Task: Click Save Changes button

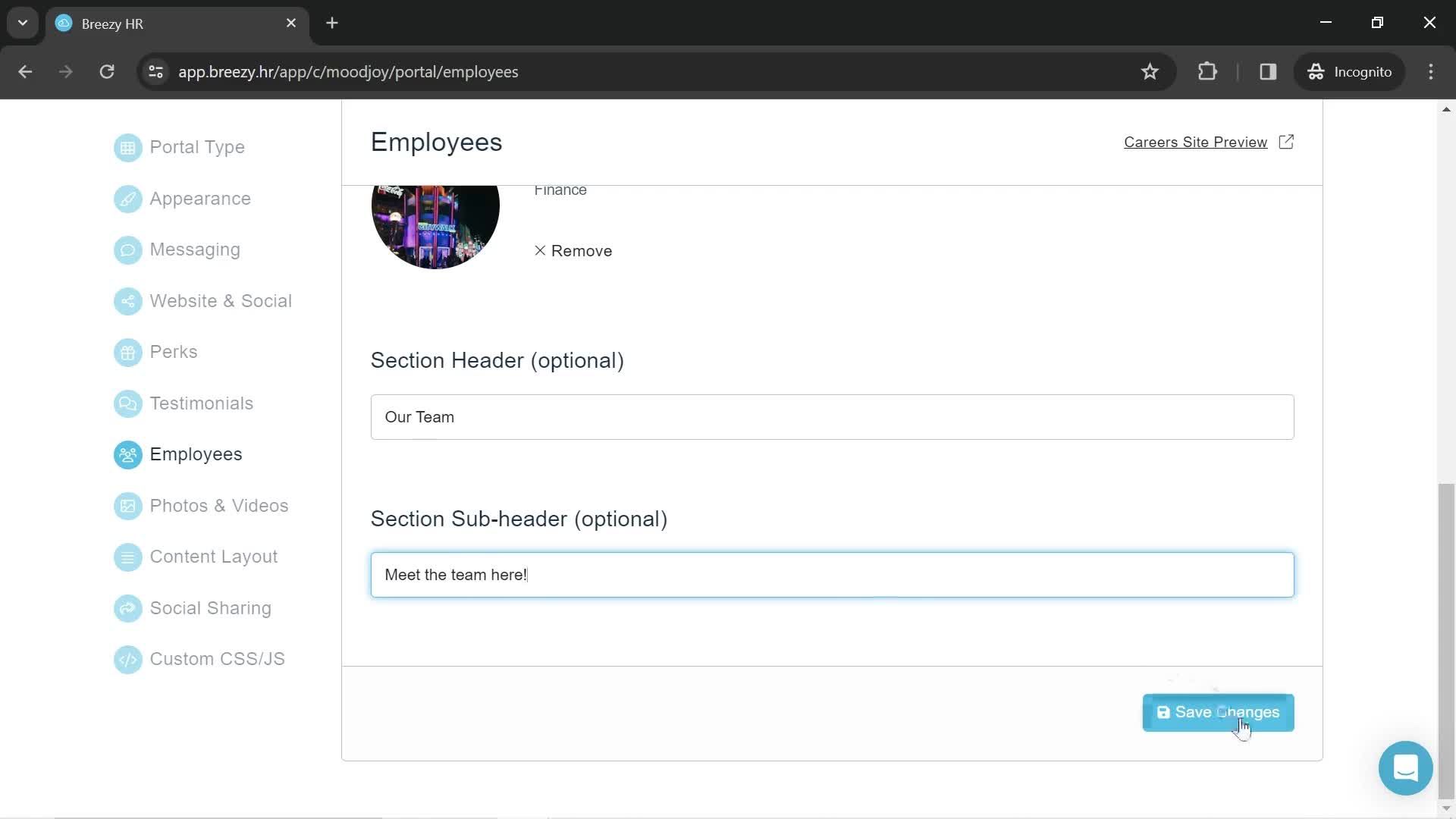Action: pos(1217,712)
